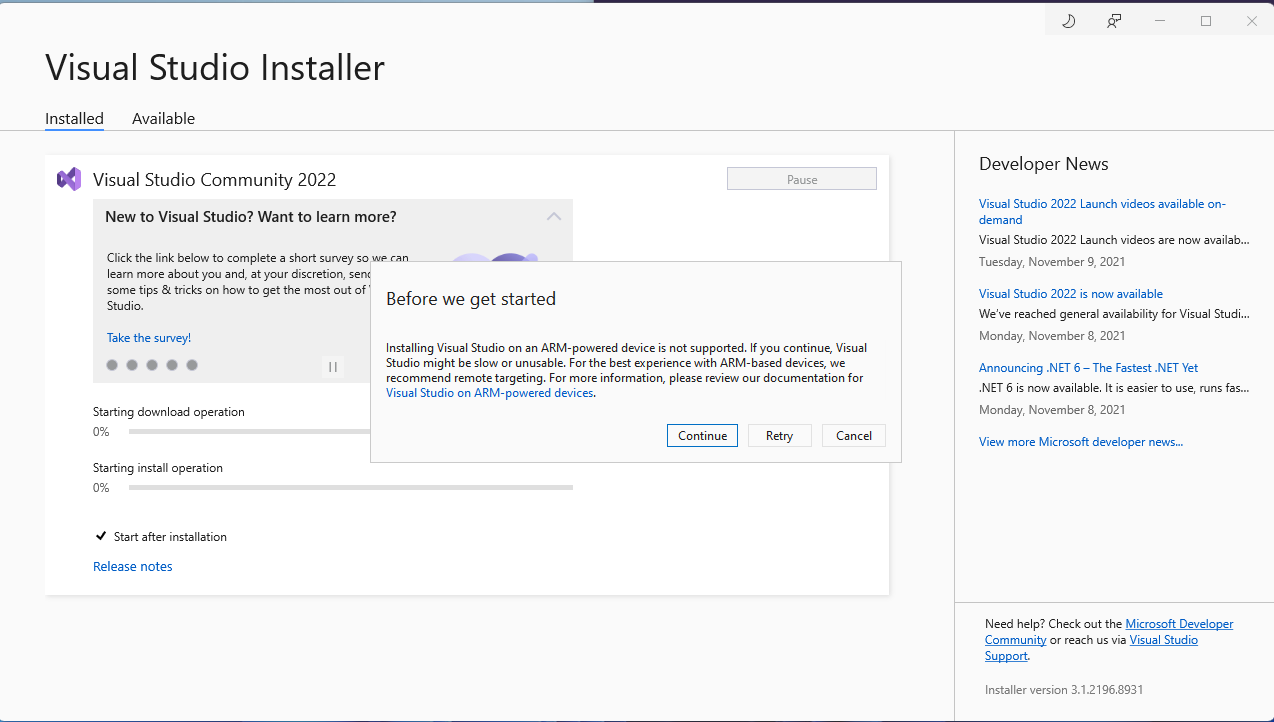Open the Release notes link
The image size is (1274, 722).
(133, 566)
